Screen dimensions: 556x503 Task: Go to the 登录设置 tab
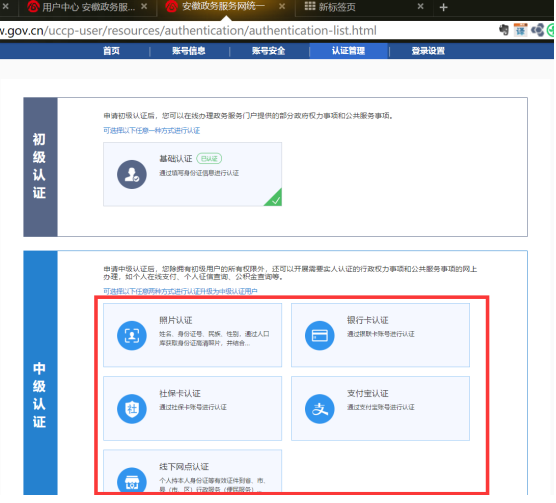[429, 51]
